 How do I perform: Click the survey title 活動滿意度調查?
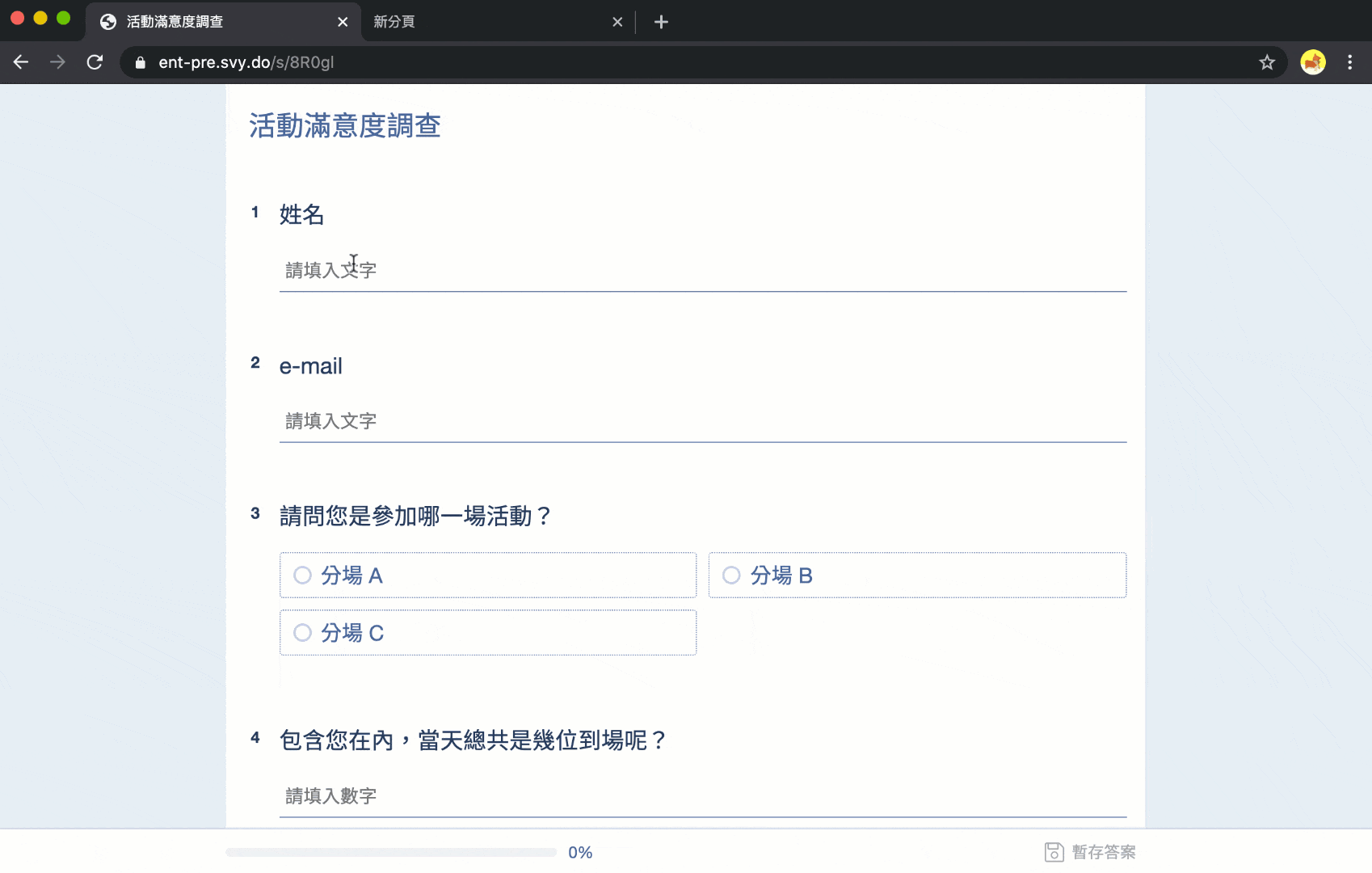pos(345,126)
